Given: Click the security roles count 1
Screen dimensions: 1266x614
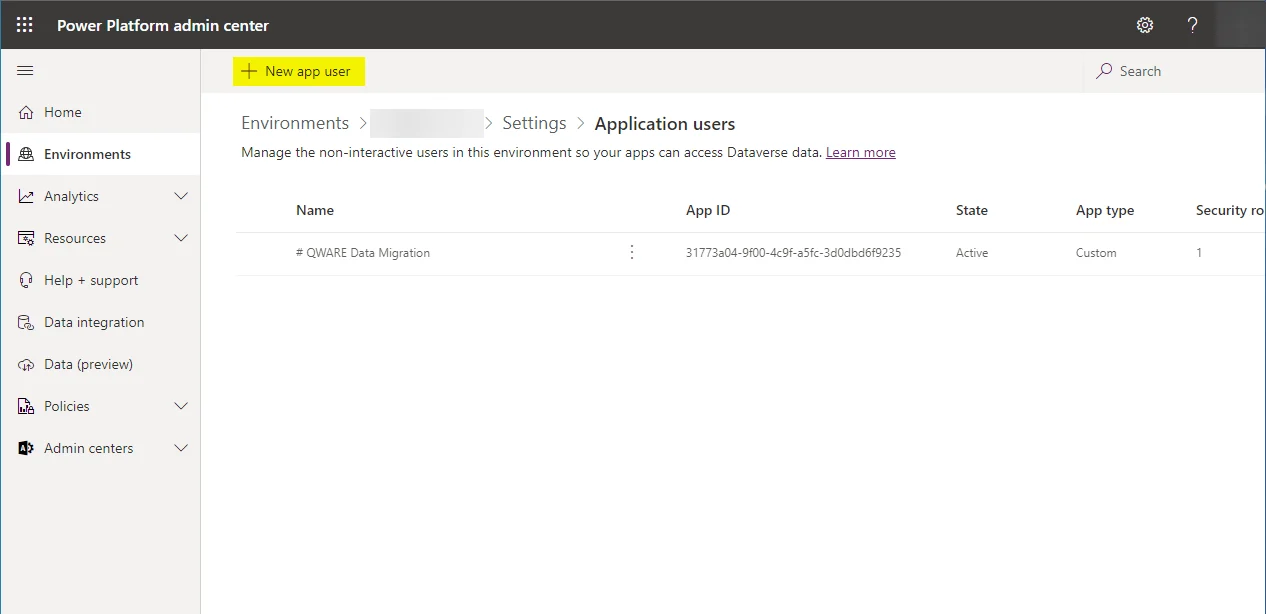Looking at the screenshot, I should click(1199, 253).
